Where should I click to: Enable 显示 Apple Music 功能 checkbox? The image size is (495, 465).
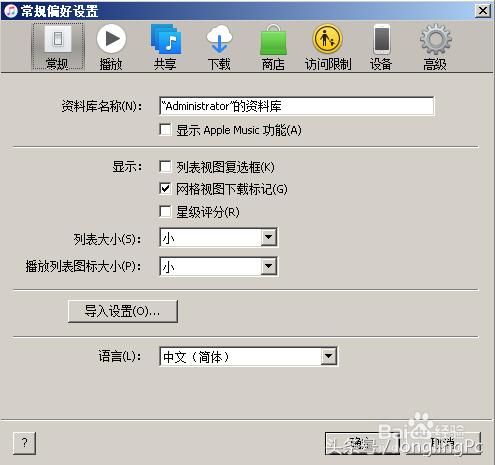(x=165, y=130)
